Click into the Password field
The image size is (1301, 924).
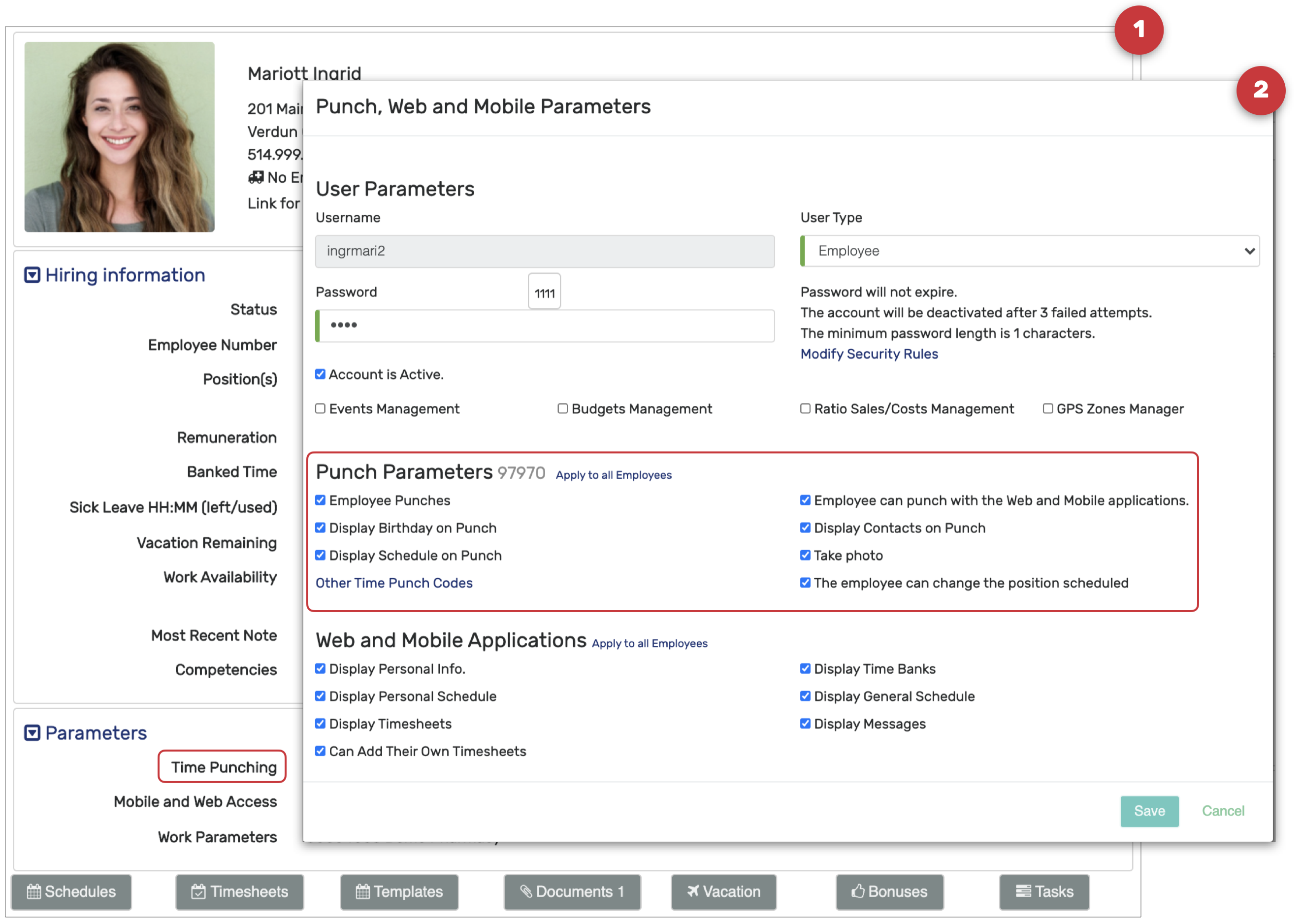(x=546, y=326)
